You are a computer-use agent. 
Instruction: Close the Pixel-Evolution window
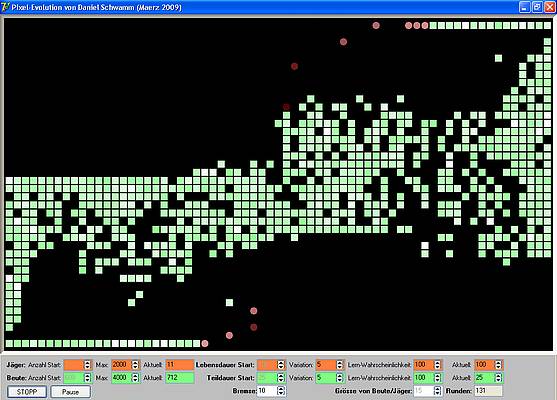pos(550,7)
